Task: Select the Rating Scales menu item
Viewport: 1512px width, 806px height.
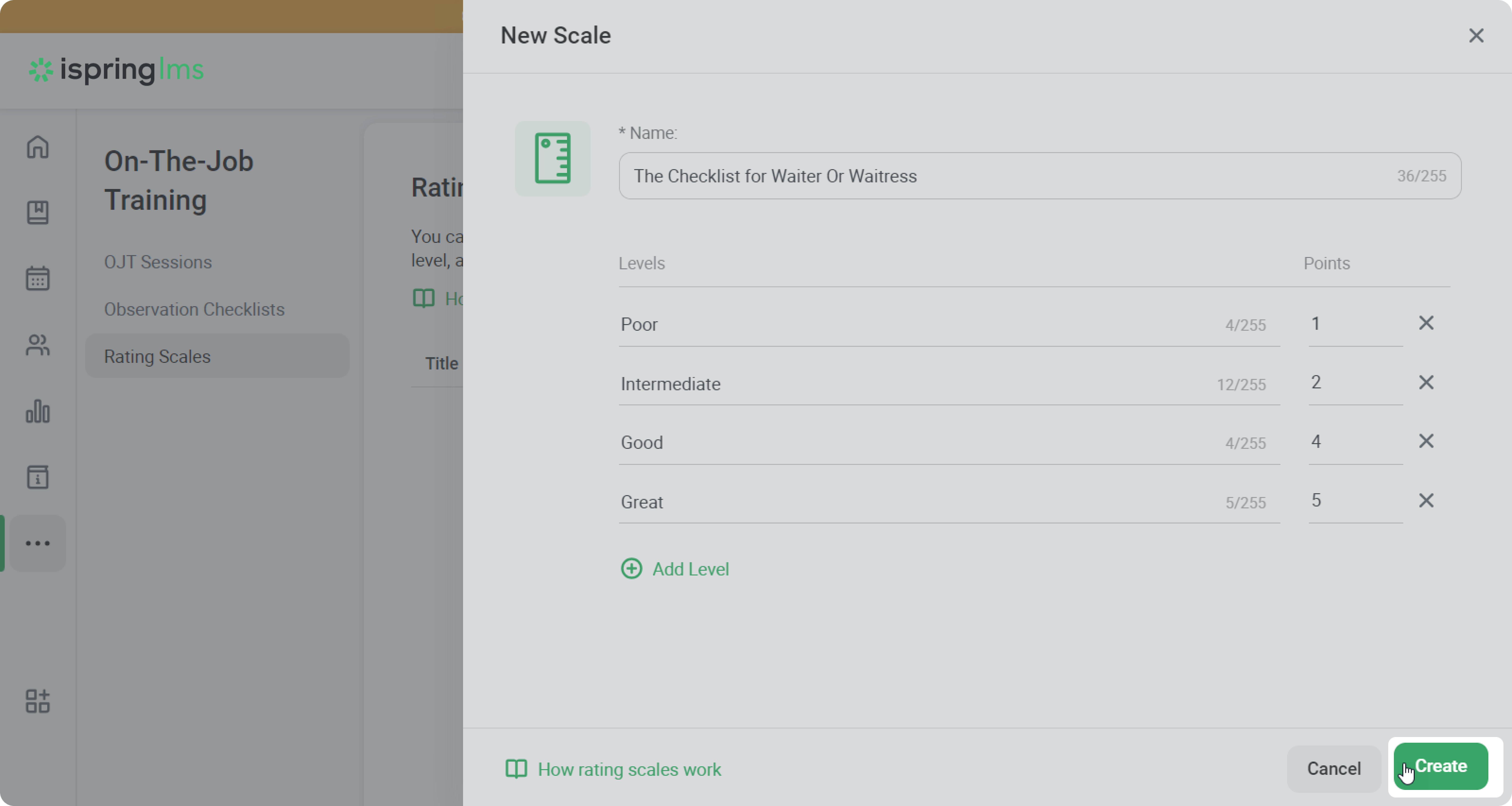Action: pyautogui.click(x=157, y=356)
